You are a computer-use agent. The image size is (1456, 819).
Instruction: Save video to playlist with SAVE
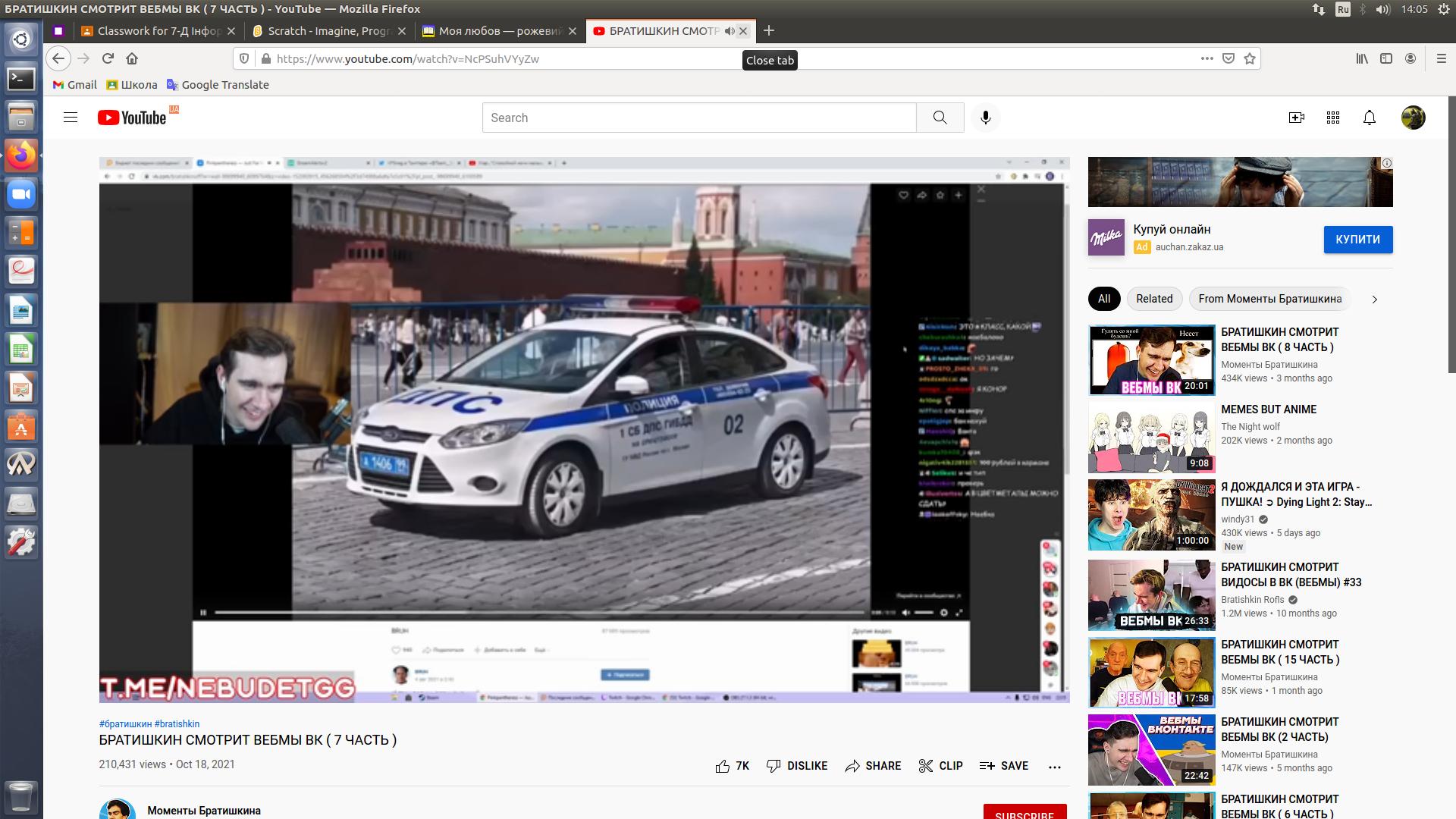(1003, 766)
